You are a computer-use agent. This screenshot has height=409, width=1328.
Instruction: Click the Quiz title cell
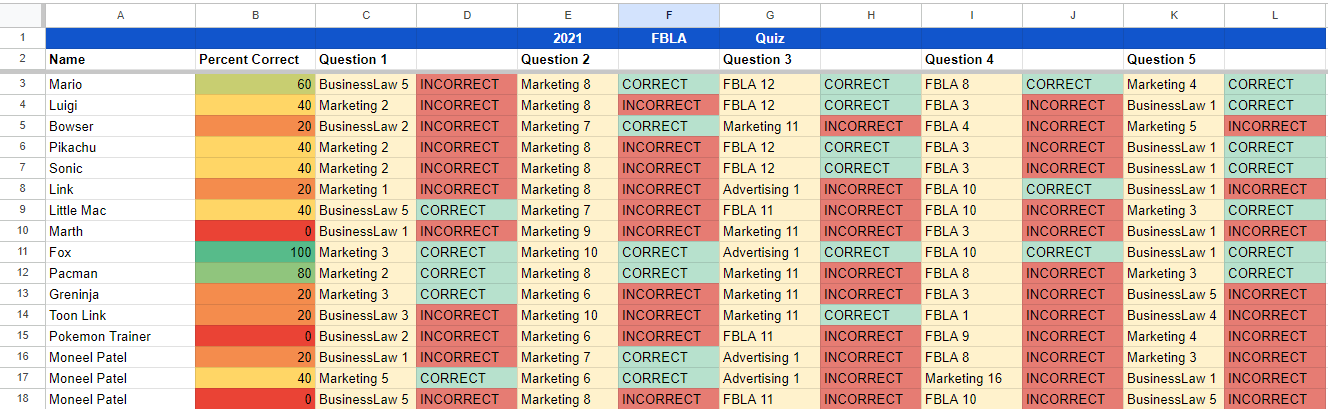click(769, 39)
